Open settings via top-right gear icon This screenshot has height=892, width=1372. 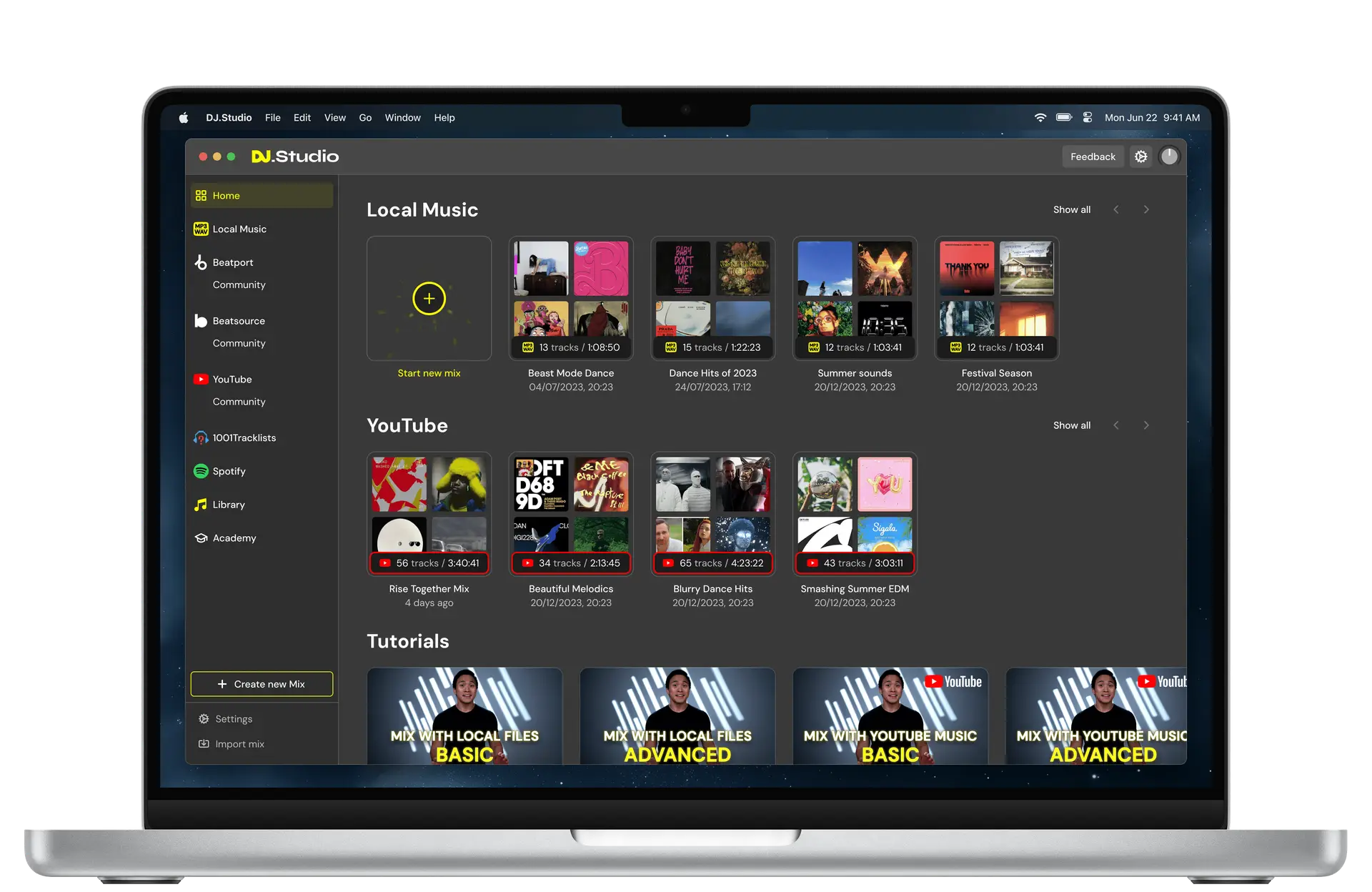(1141, 157)
